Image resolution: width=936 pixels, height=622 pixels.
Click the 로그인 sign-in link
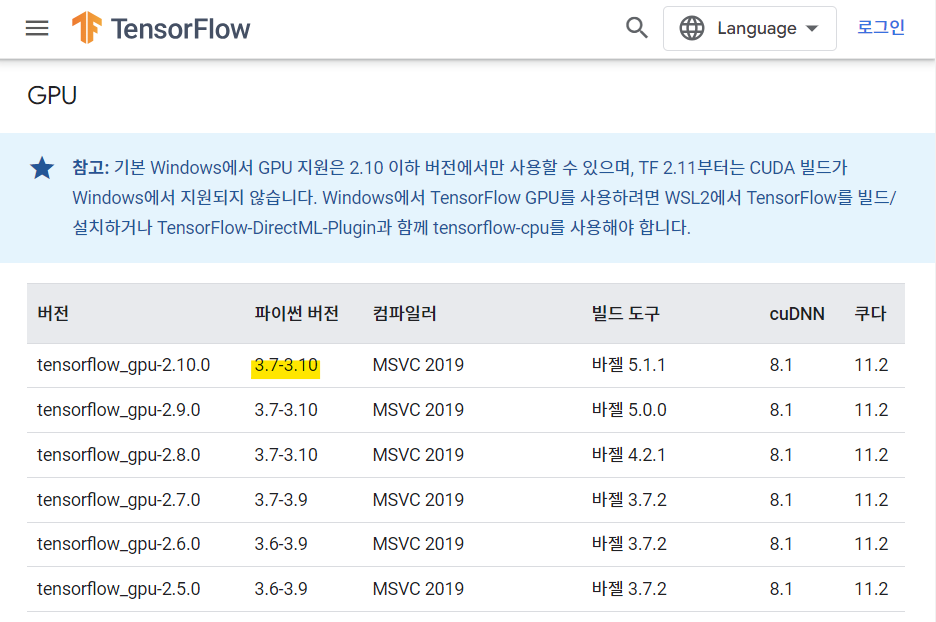(x=881, y=27)
